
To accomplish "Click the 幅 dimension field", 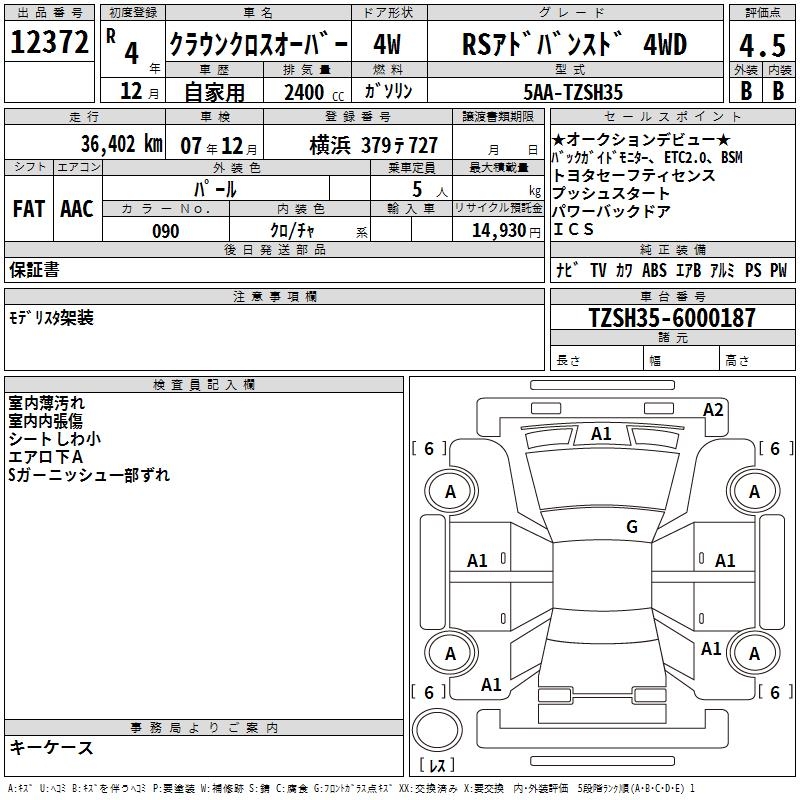I will point(682,360).
